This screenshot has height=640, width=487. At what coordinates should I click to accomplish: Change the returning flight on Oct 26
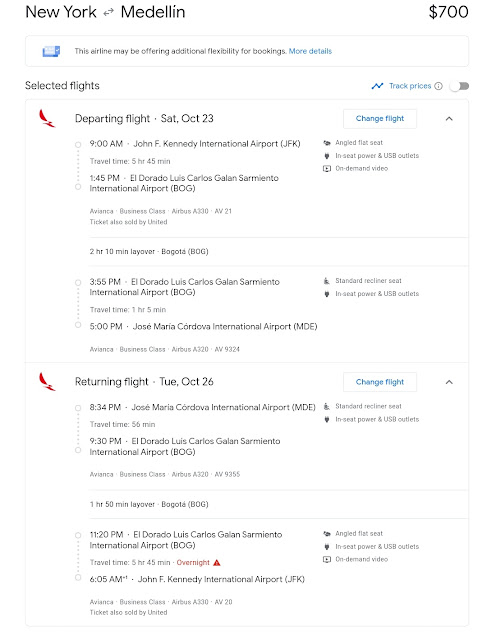point(380,382)
